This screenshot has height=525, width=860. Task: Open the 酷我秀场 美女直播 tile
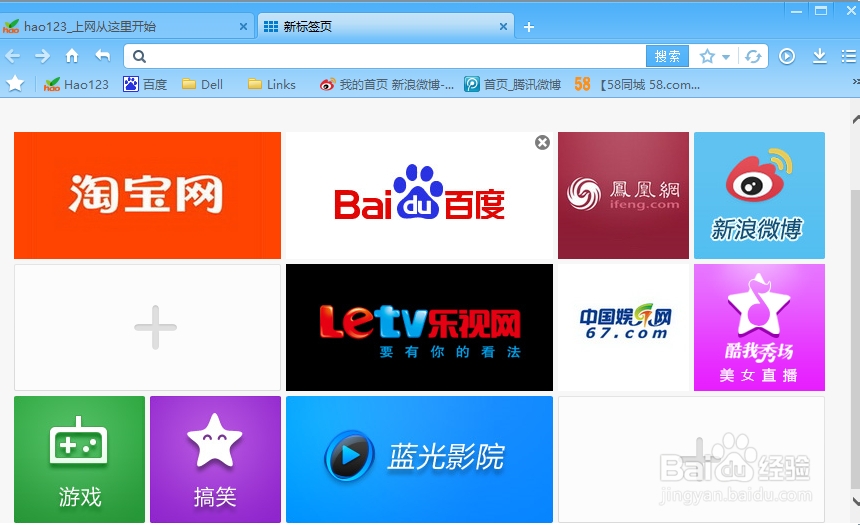(759, 328)
